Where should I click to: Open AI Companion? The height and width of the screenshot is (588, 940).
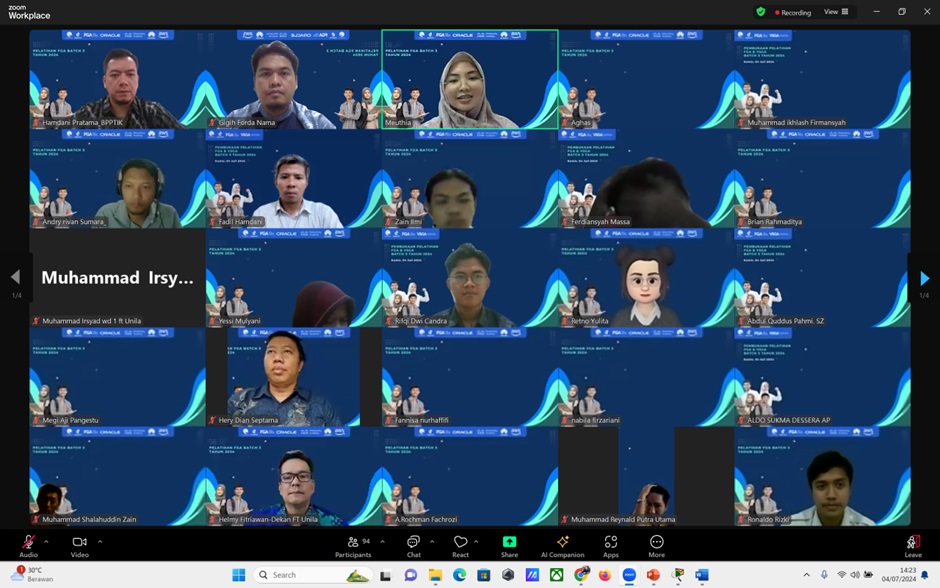click(562, 543)
